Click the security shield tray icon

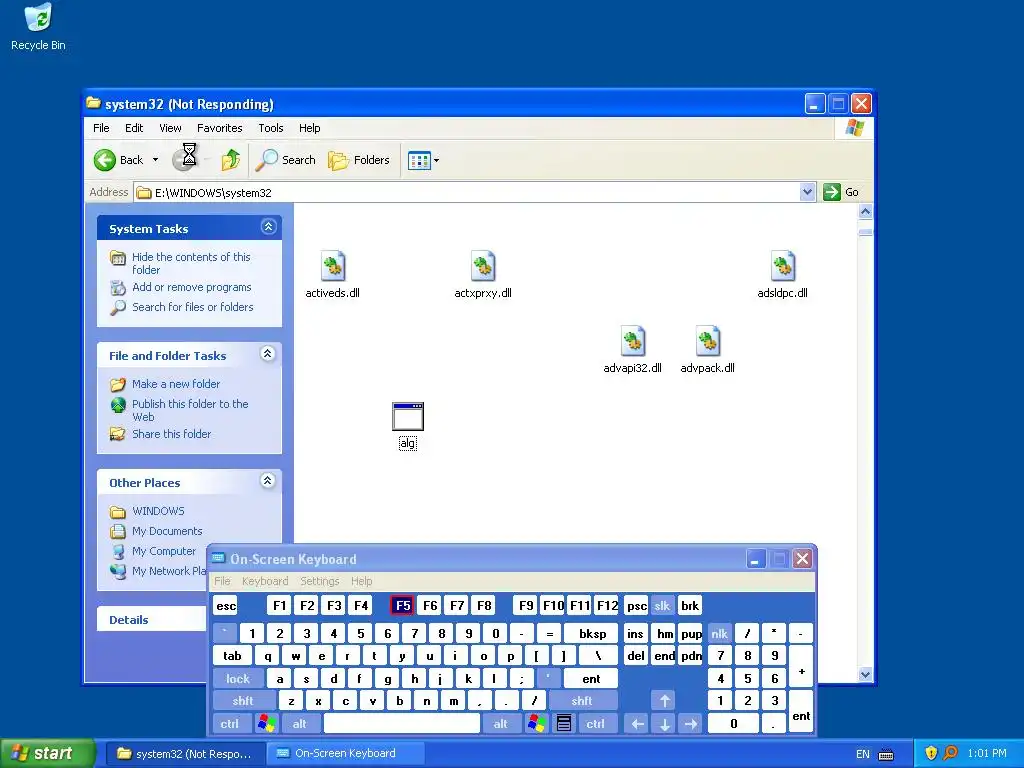(x=931, y=753)
